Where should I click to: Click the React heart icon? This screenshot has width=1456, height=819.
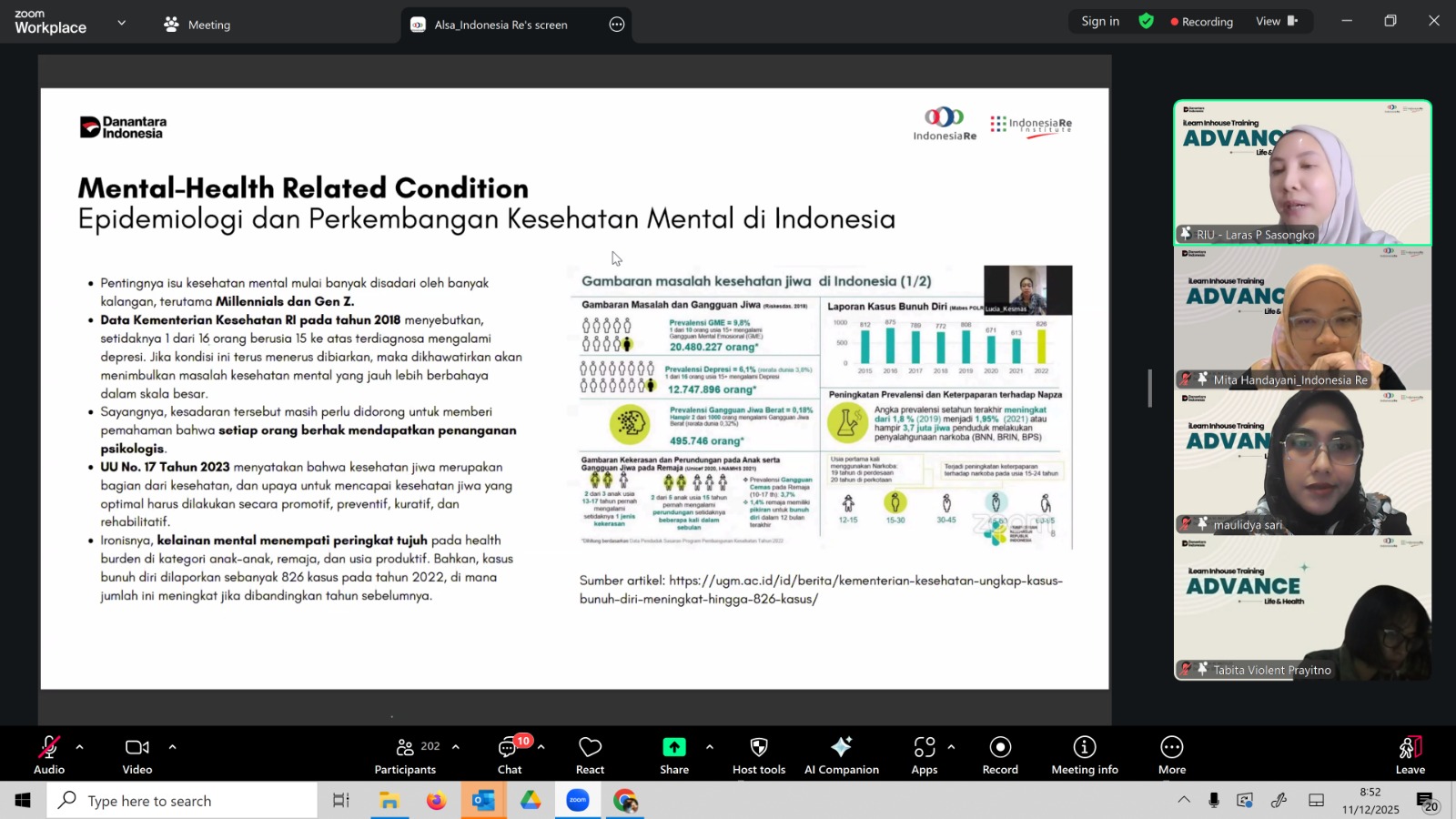[x=590, y=754]
